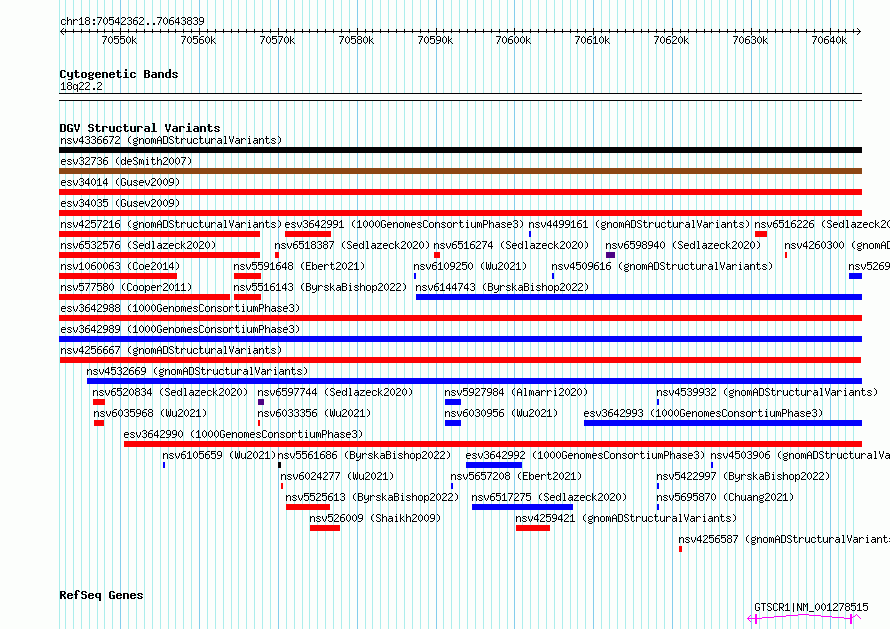Open the nsv1060063 (Coe2014) label
This screenshot has height=629, width=890.
pyautogui.click(x=120, y=266)
